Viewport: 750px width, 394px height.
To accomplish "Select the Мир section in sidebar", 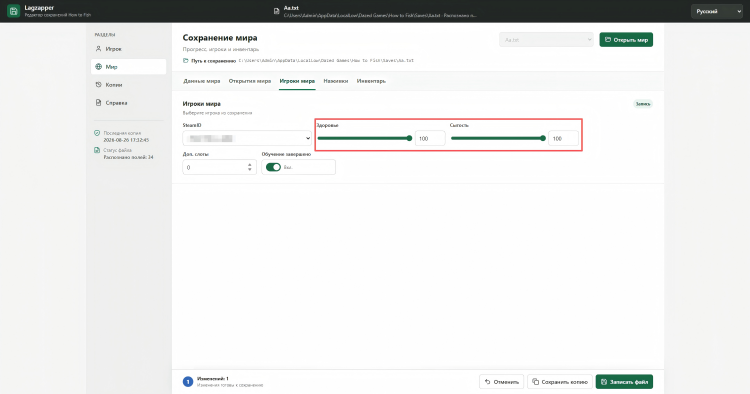I will coord(128,67).
